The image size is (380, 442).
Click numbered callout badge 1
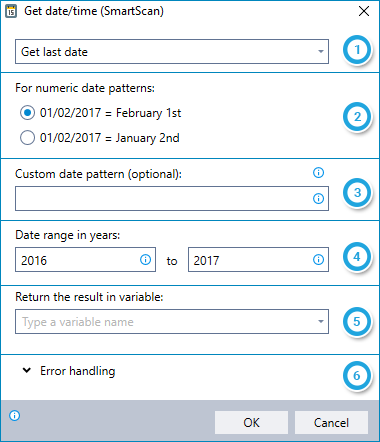(357, 50)
